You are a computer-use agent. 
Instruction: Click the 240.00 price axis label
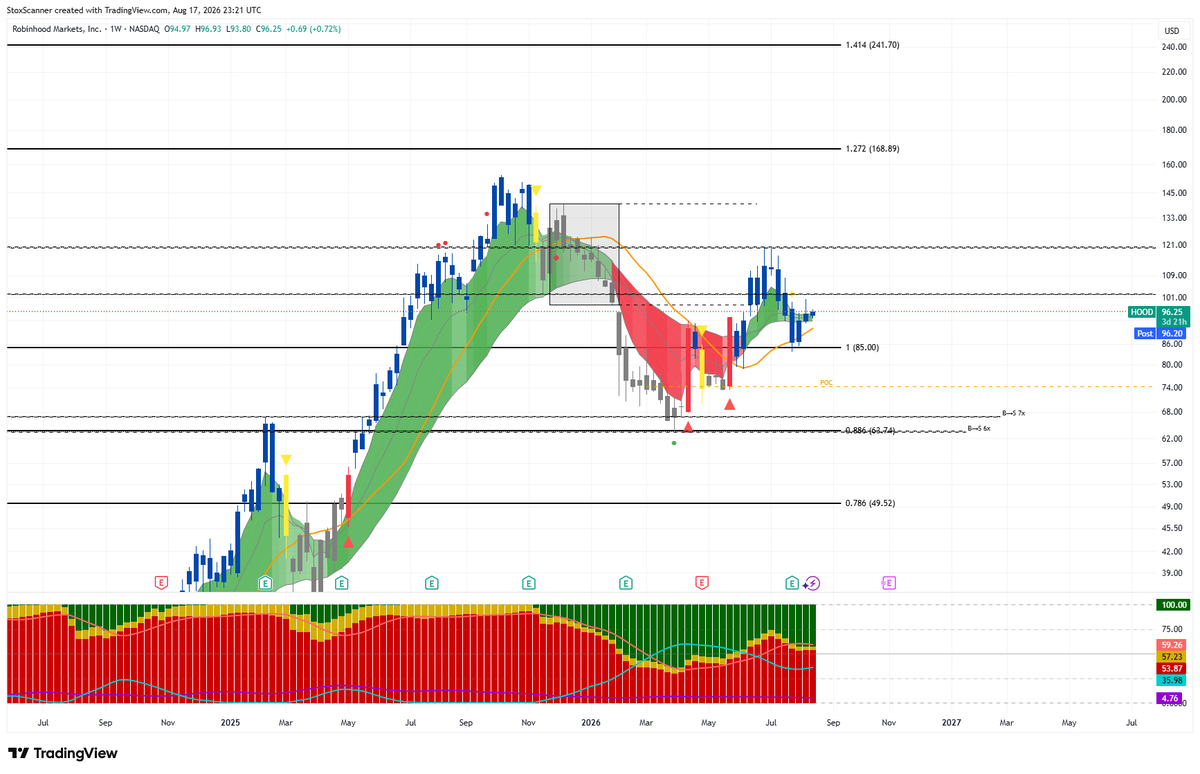(x=1172, y=47)
